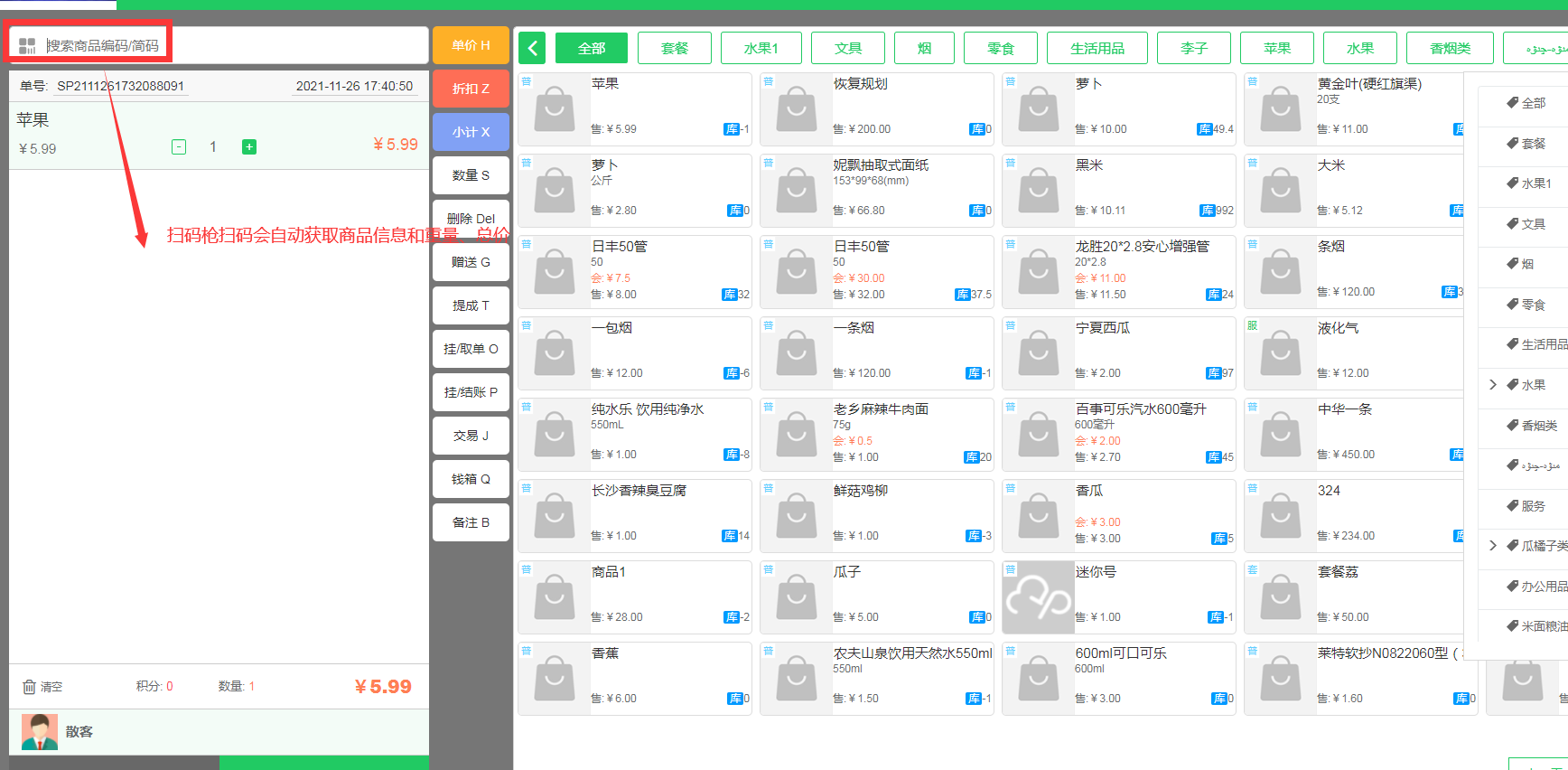This screenshot has height=770, width=1568.
Task: Switch to the 套餐 category tab
Action: 674,48
